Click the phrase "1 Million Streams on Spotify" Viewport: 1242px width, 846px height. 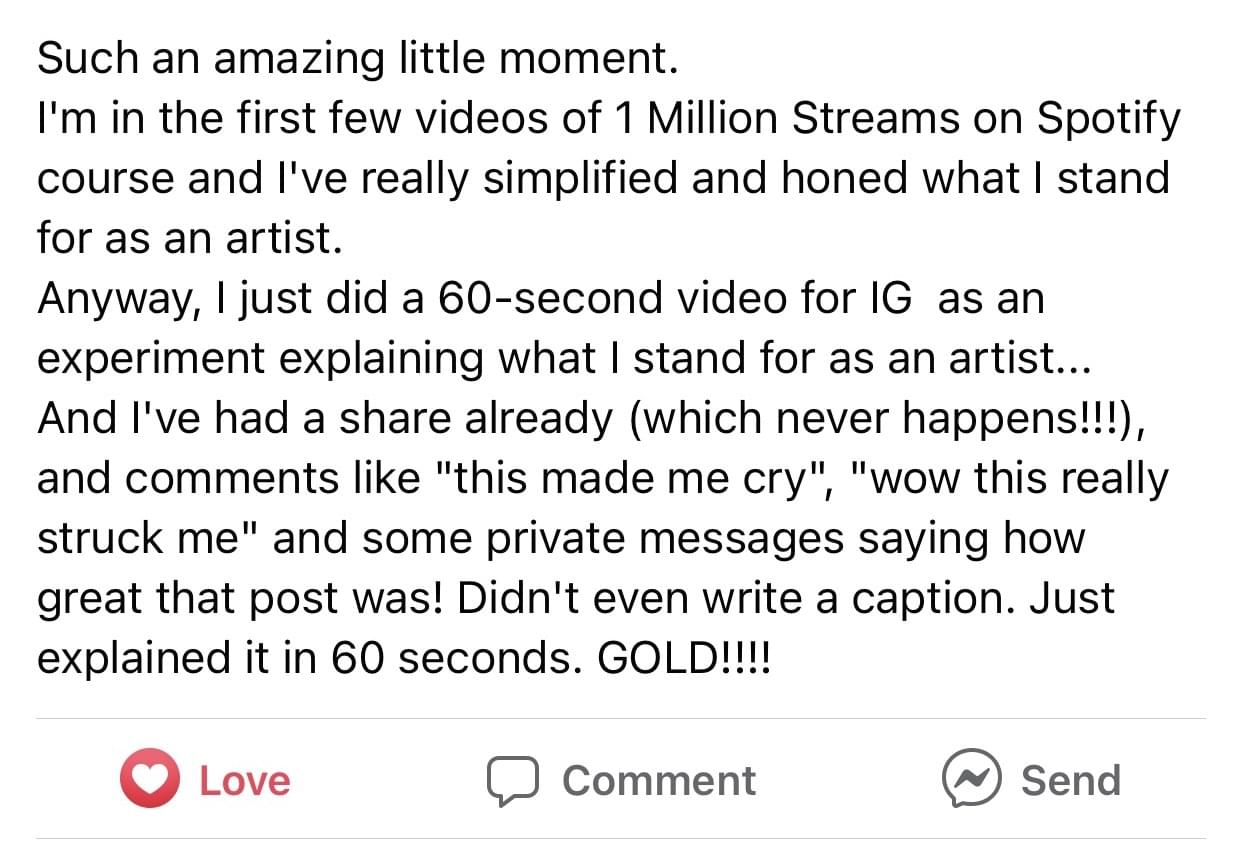pyautogui.click(x=892, y=119)
